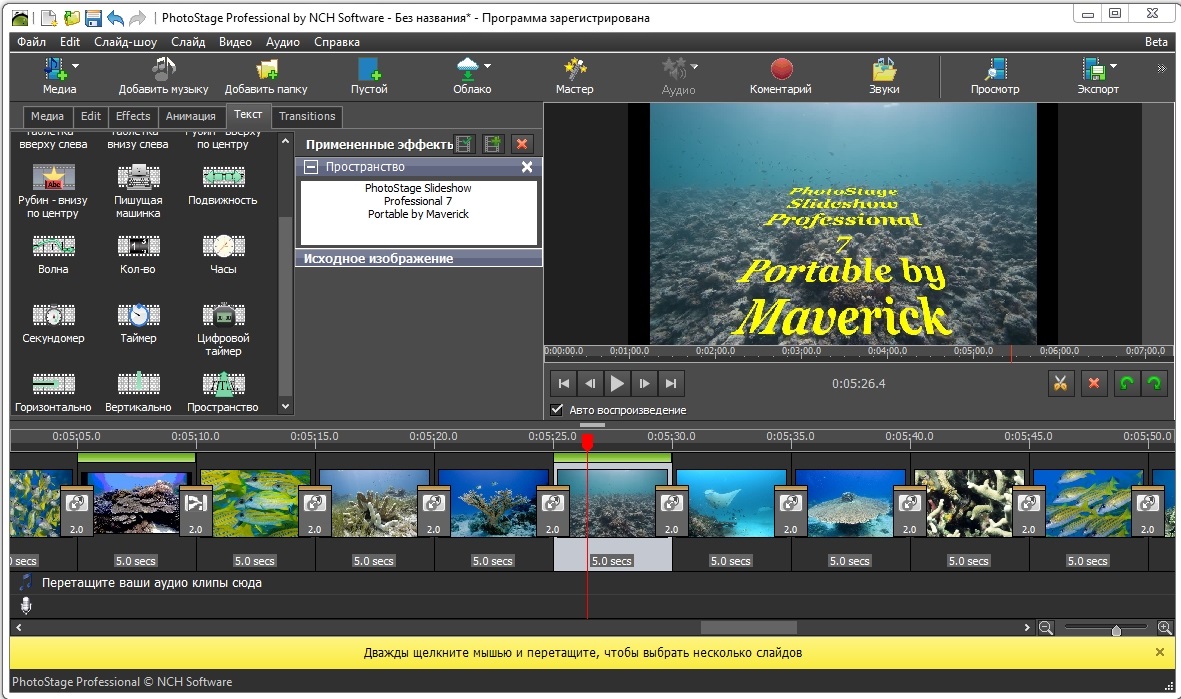The image size is (1181, 699).
Task: Switch to the Transitions tab
Action: (307, 116)
